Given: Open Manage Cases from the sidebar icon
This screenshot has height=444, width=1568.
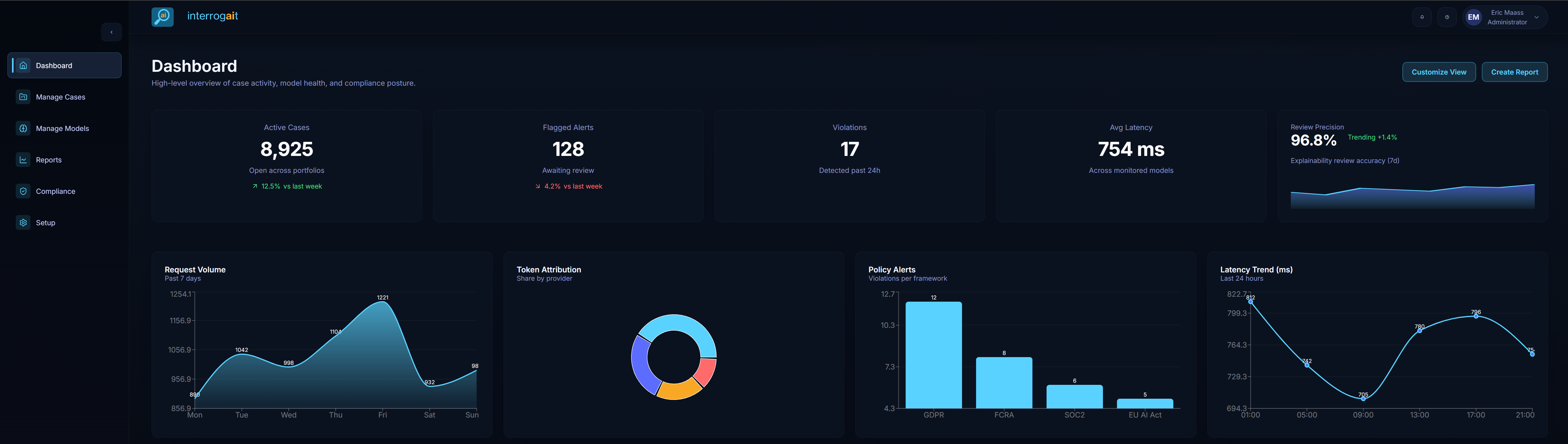Looking at the screenshot, I should 23,96.
